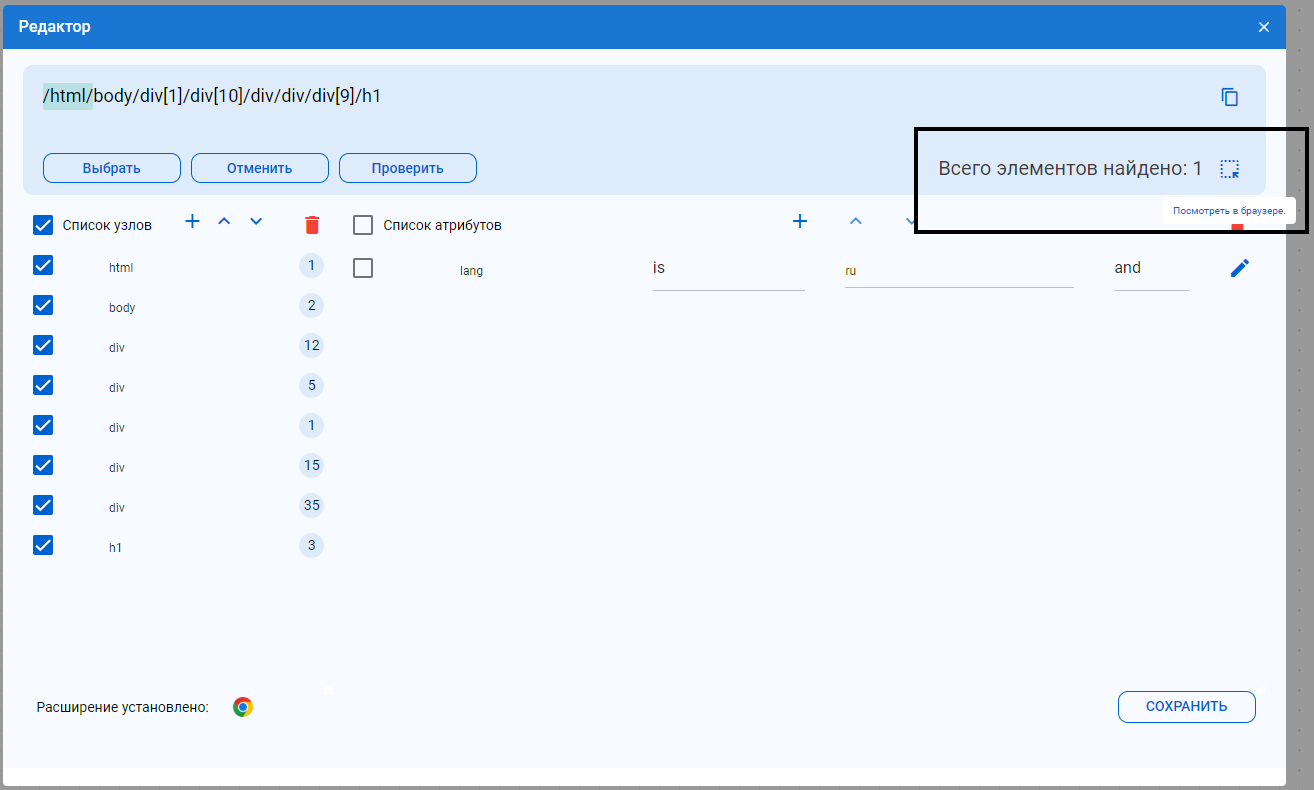
Task: Uncheck the div node with badge 35
Action: 43,505
